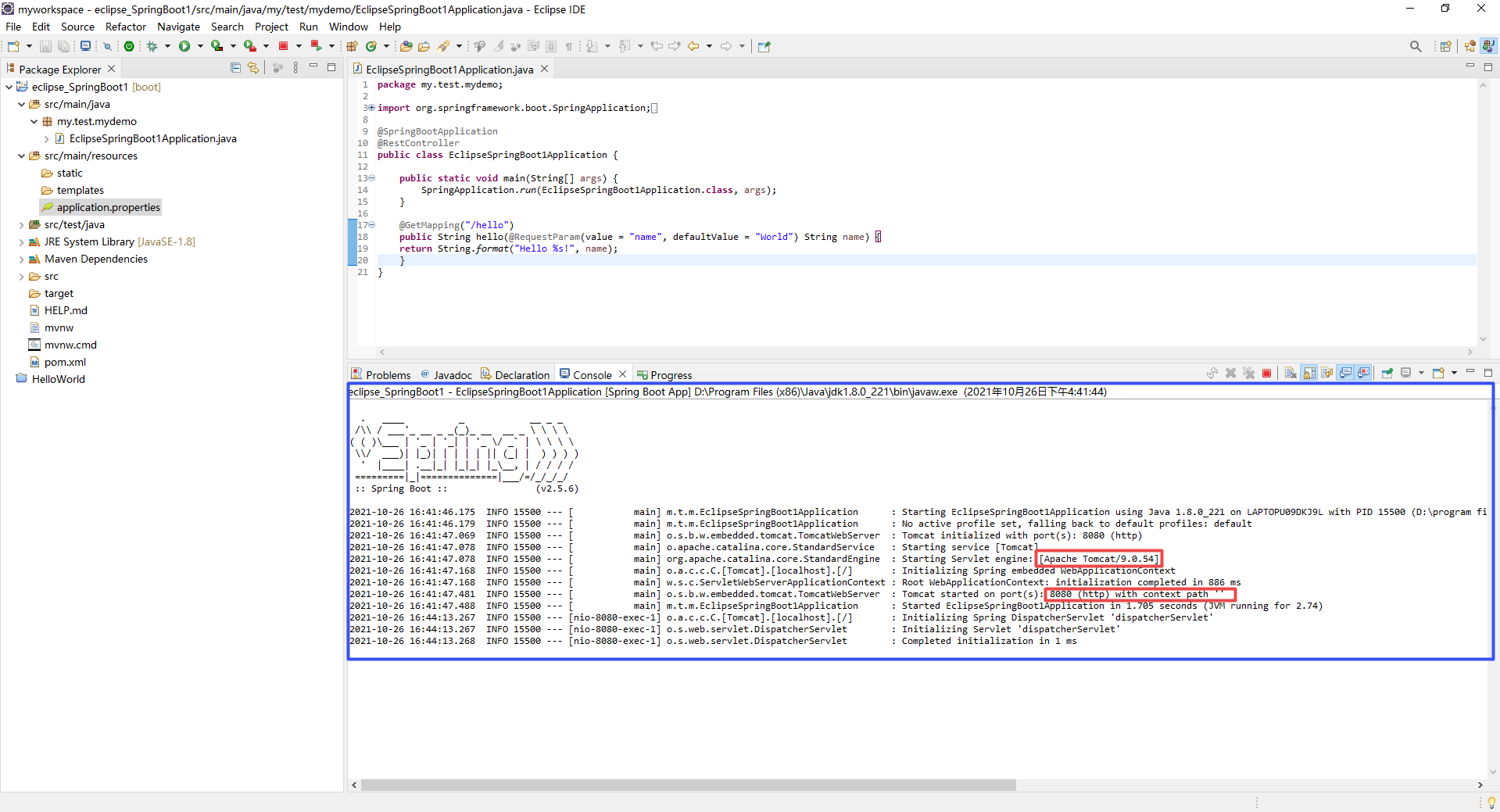Click tip lightbulb in status bar
The height and width of the screenshot is (812, 1500).
tap(1491, 803)
